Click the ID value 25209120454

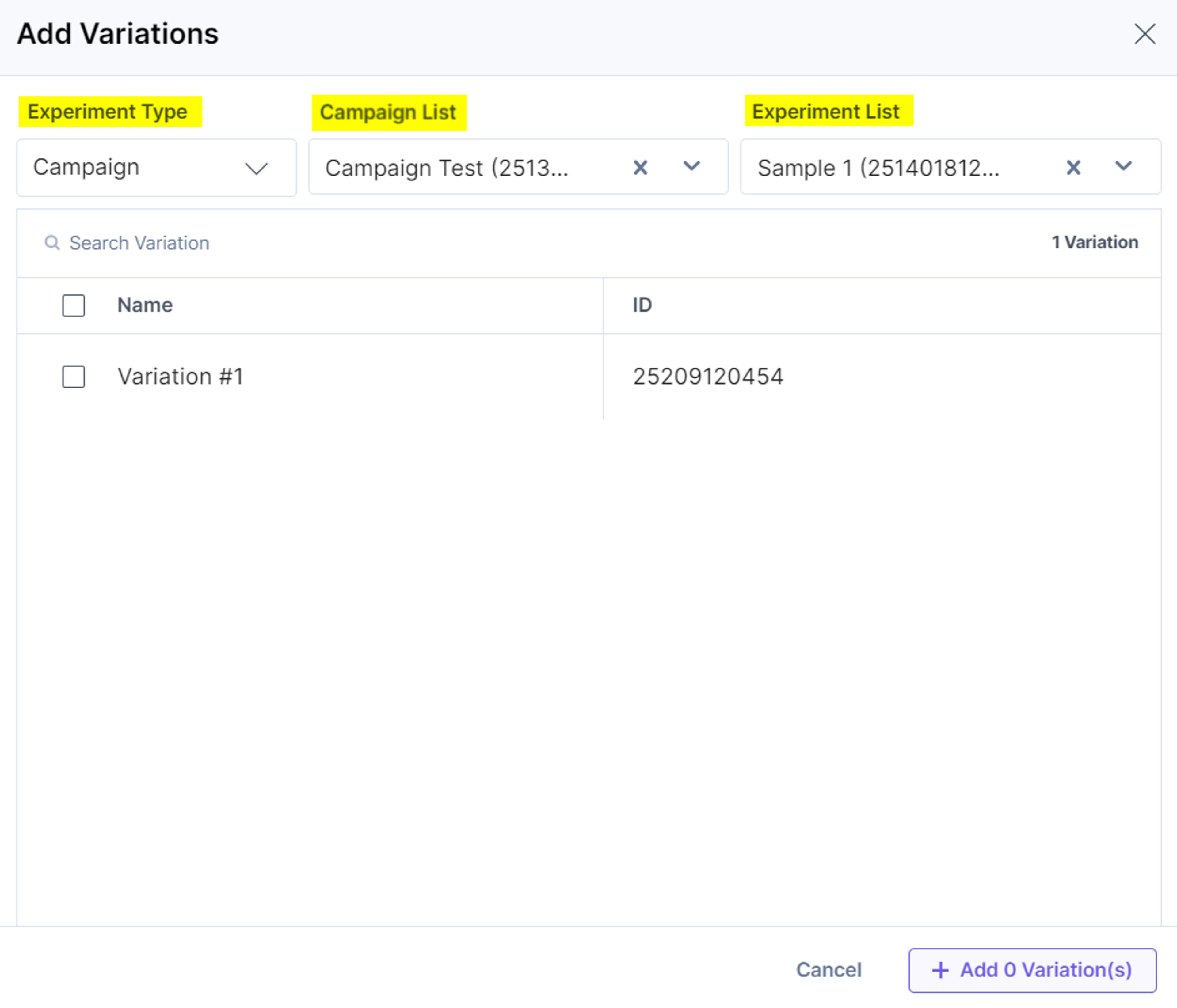pos(708,377)
